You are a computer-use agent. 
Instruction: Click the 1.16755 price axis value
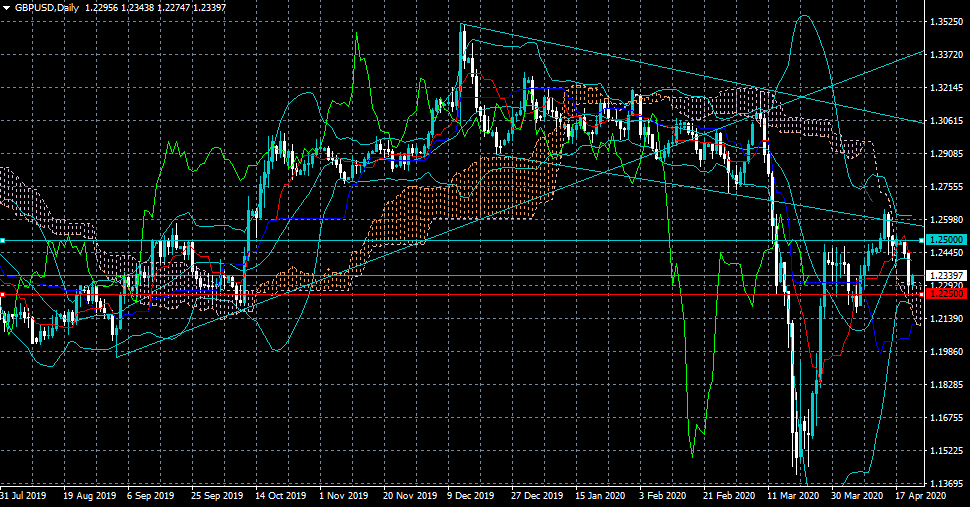pyautogui.click(x=946, y=417)
